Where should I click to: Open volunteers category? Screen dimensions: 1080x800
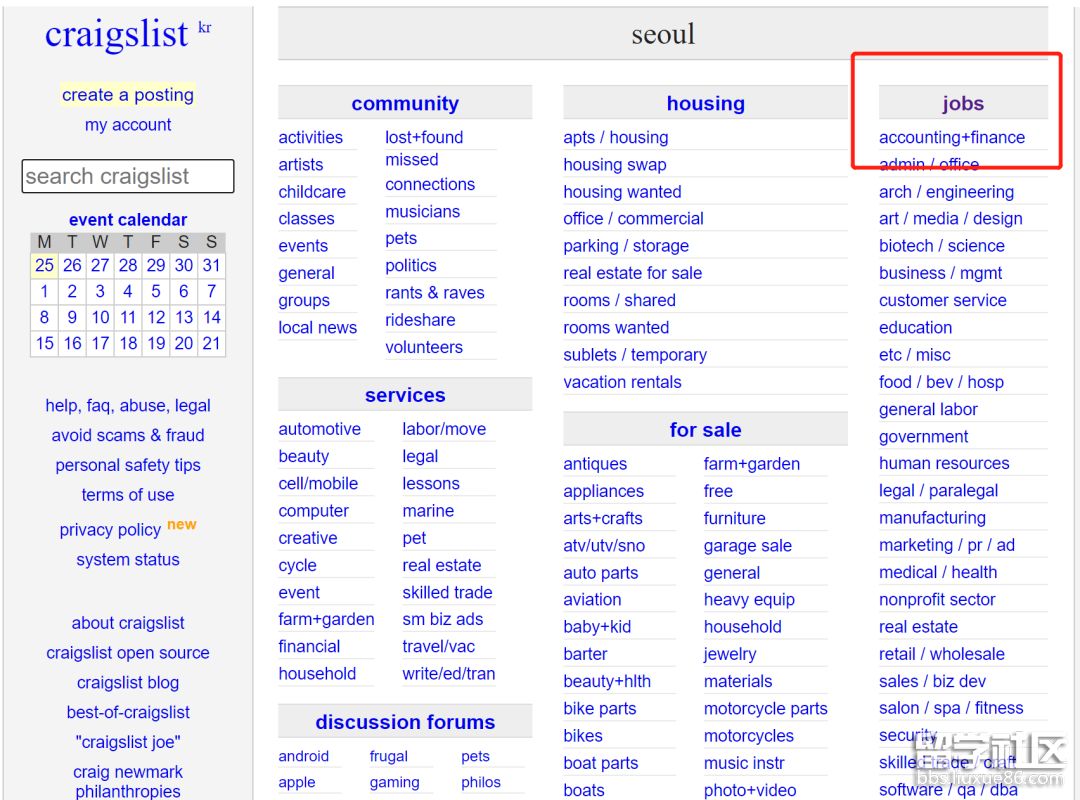(424, 347)
